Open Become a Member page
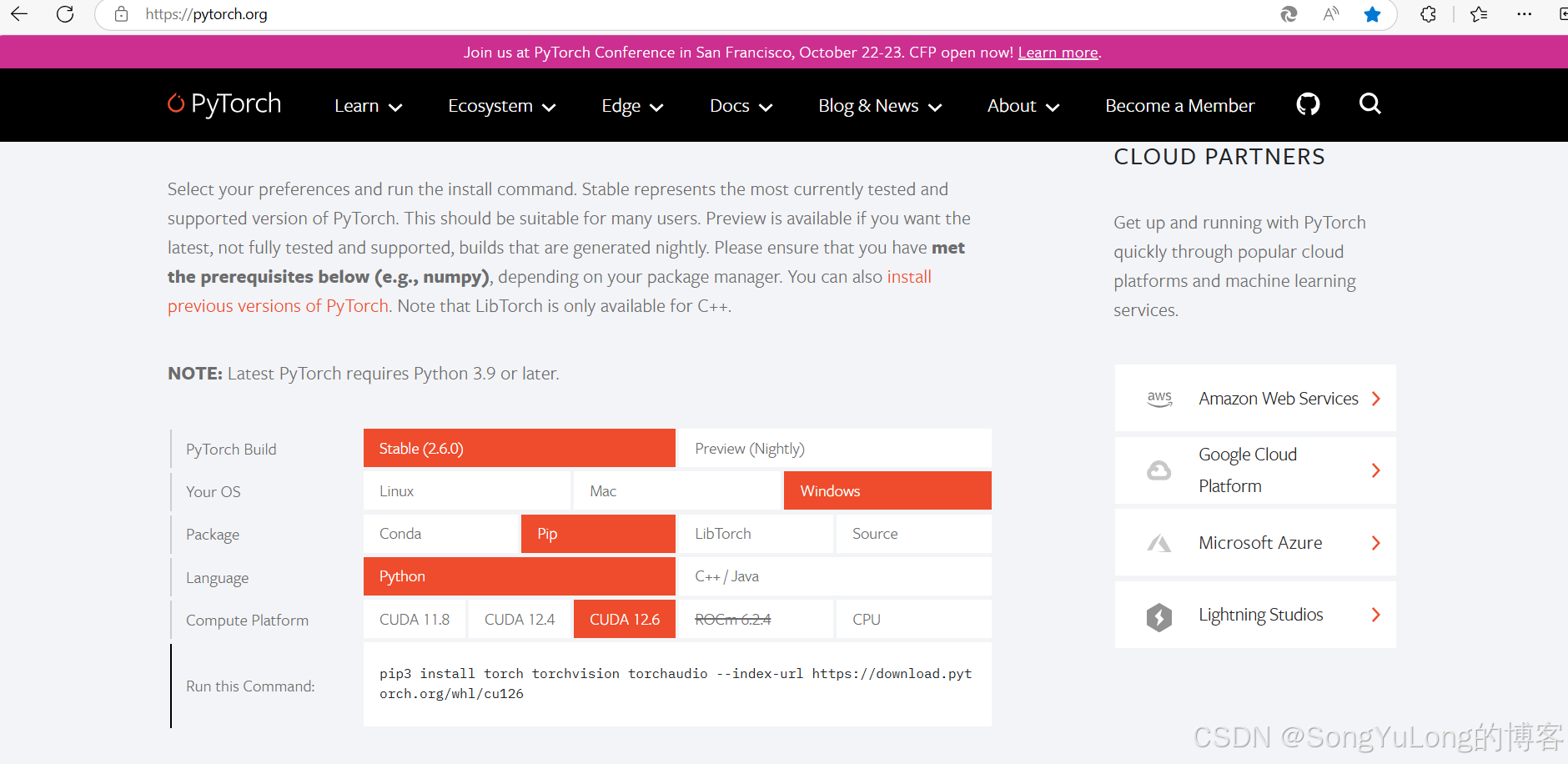Viewport: 1568px width, 764px height. tap(1179, 106)
